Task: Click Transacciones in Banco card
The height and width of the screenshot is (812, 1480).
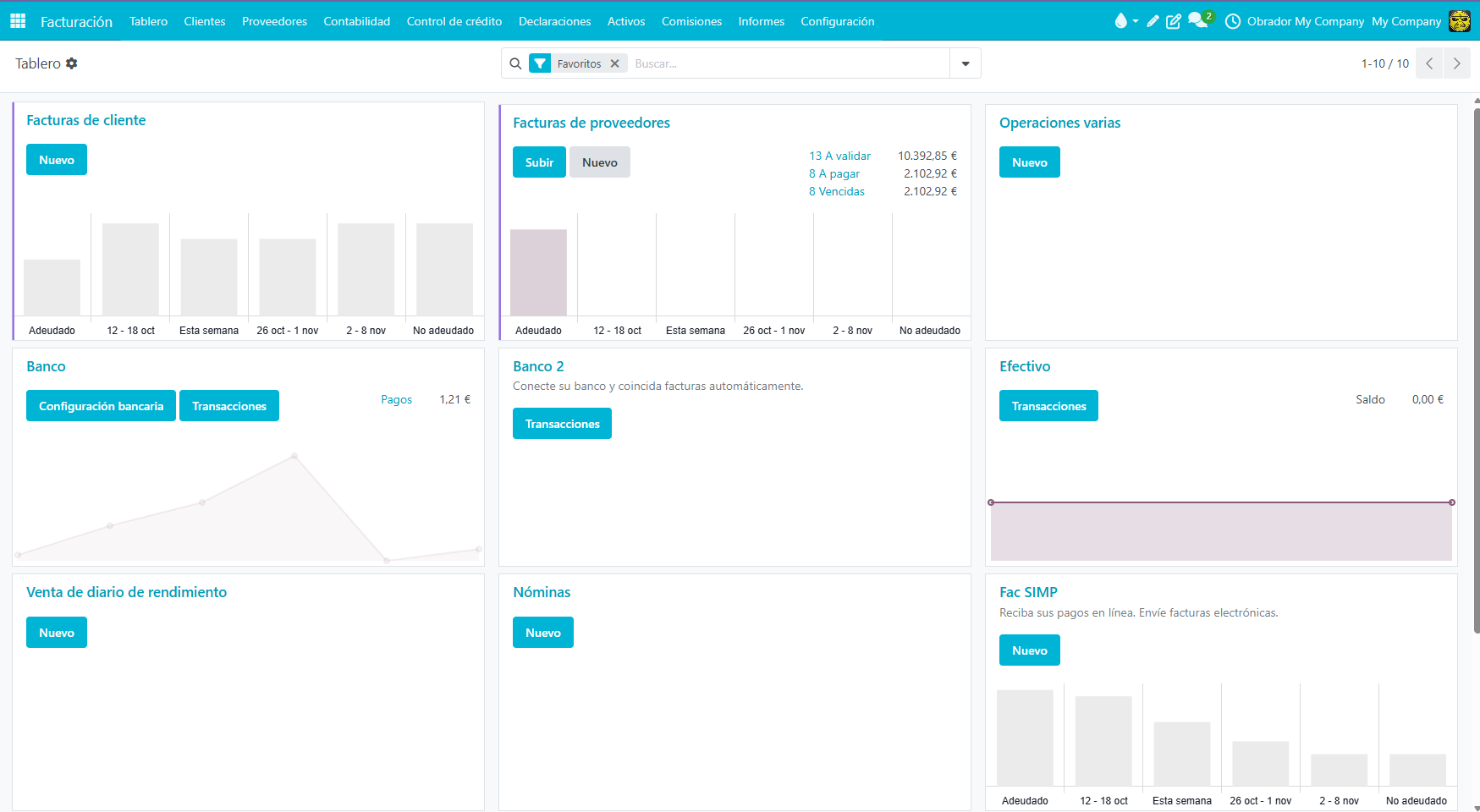Action: (x=229, y=406)
